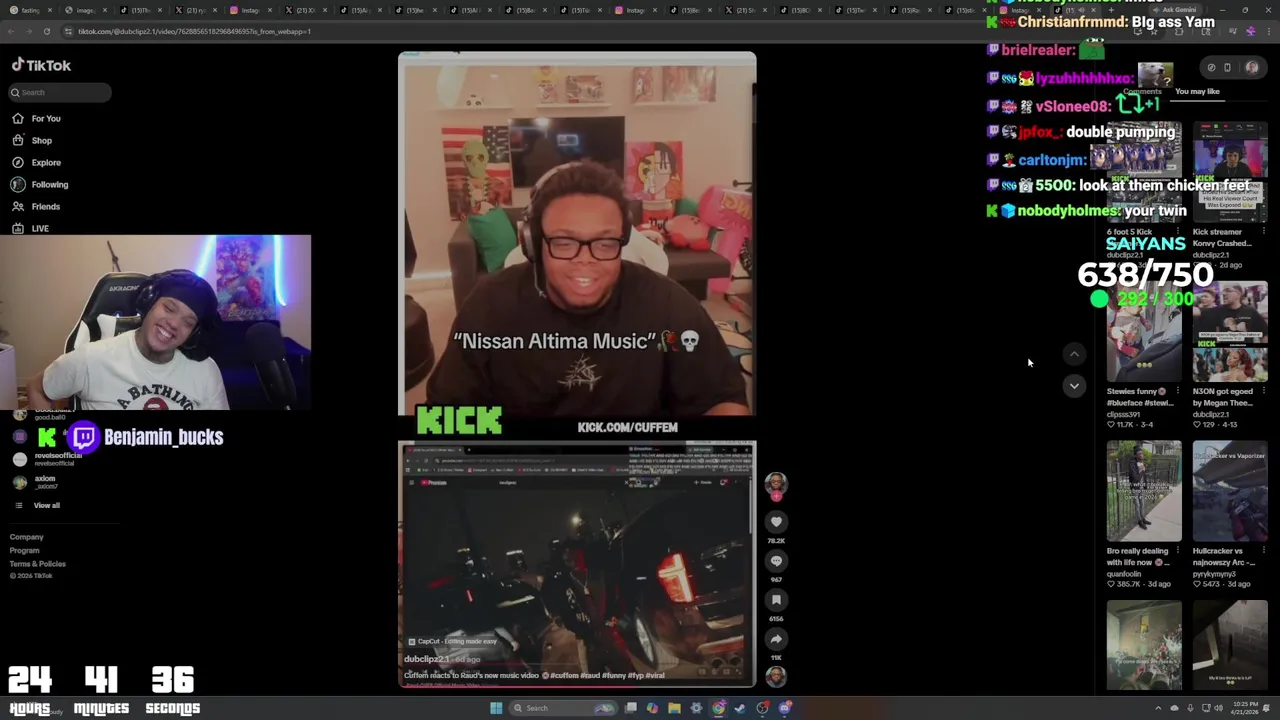Open more options for 'Stewies funny' video

tap(1177, 392)
